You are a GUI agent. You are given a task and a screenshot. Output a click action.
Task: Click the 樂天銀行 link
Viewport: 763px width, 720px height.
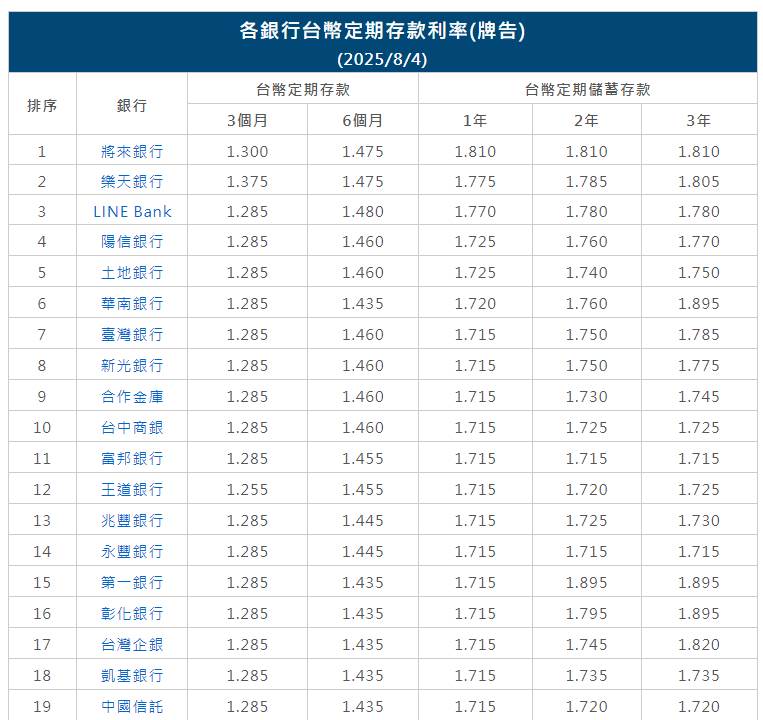(132, 182)
